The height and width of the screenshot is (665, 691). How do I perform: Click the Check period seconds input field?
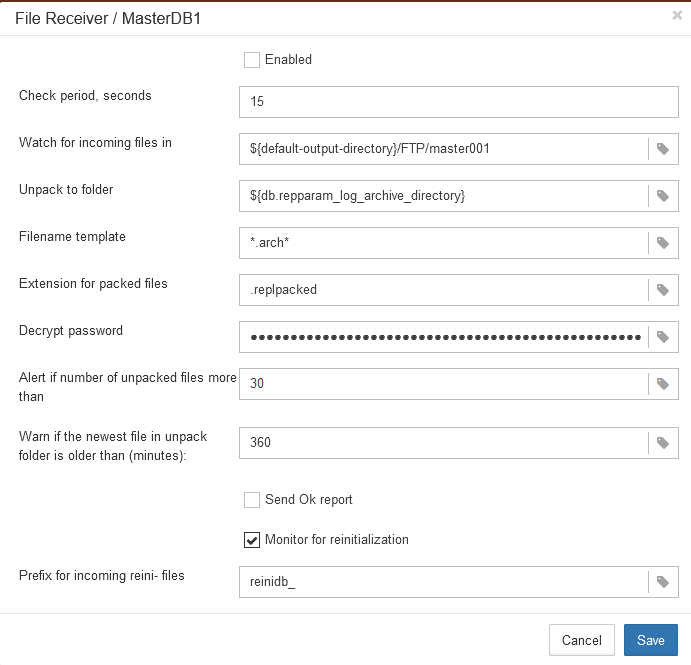[x=458, y=102]
